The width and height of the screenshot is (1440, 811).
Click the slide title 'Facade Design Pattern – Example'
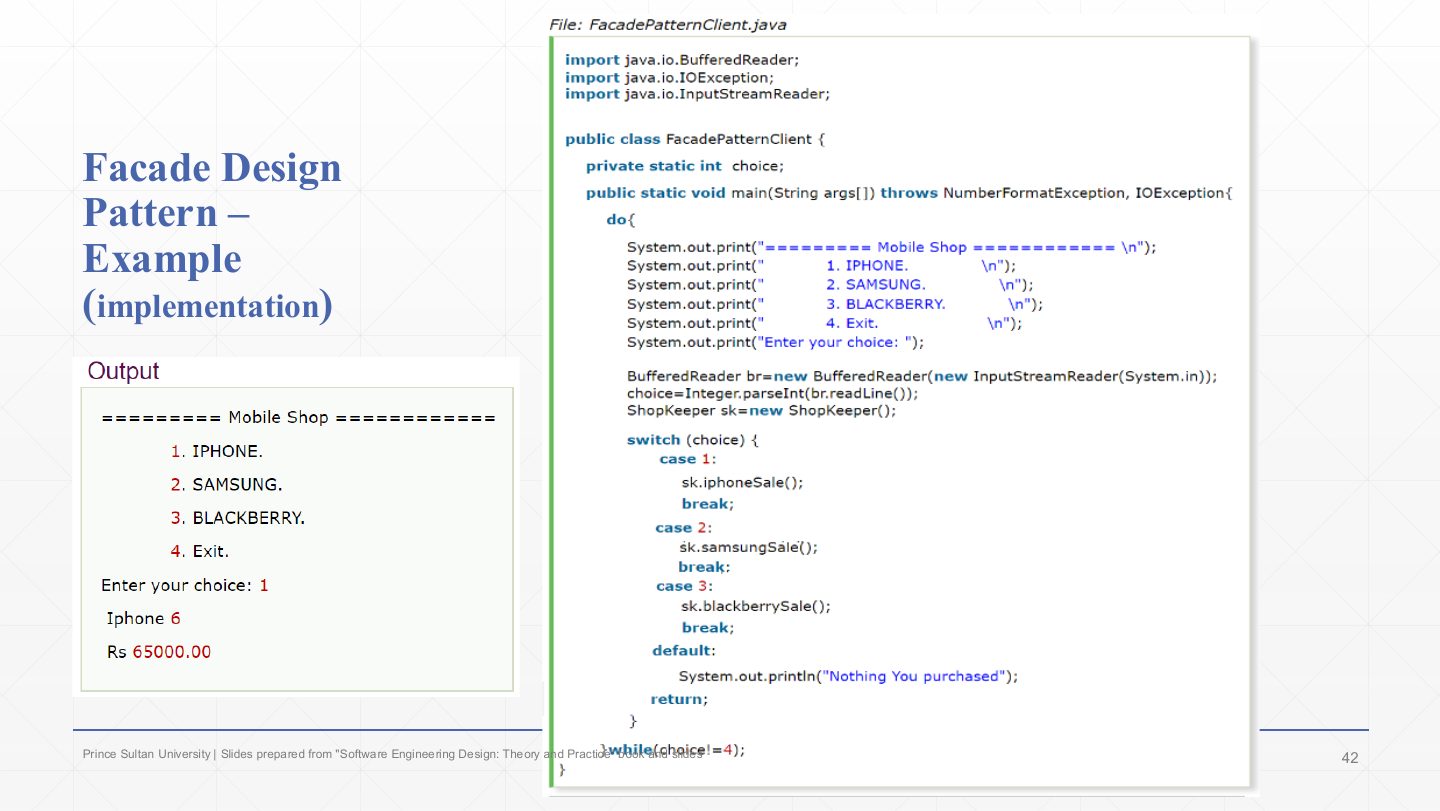pyautogui.click(x=212, y=212)
